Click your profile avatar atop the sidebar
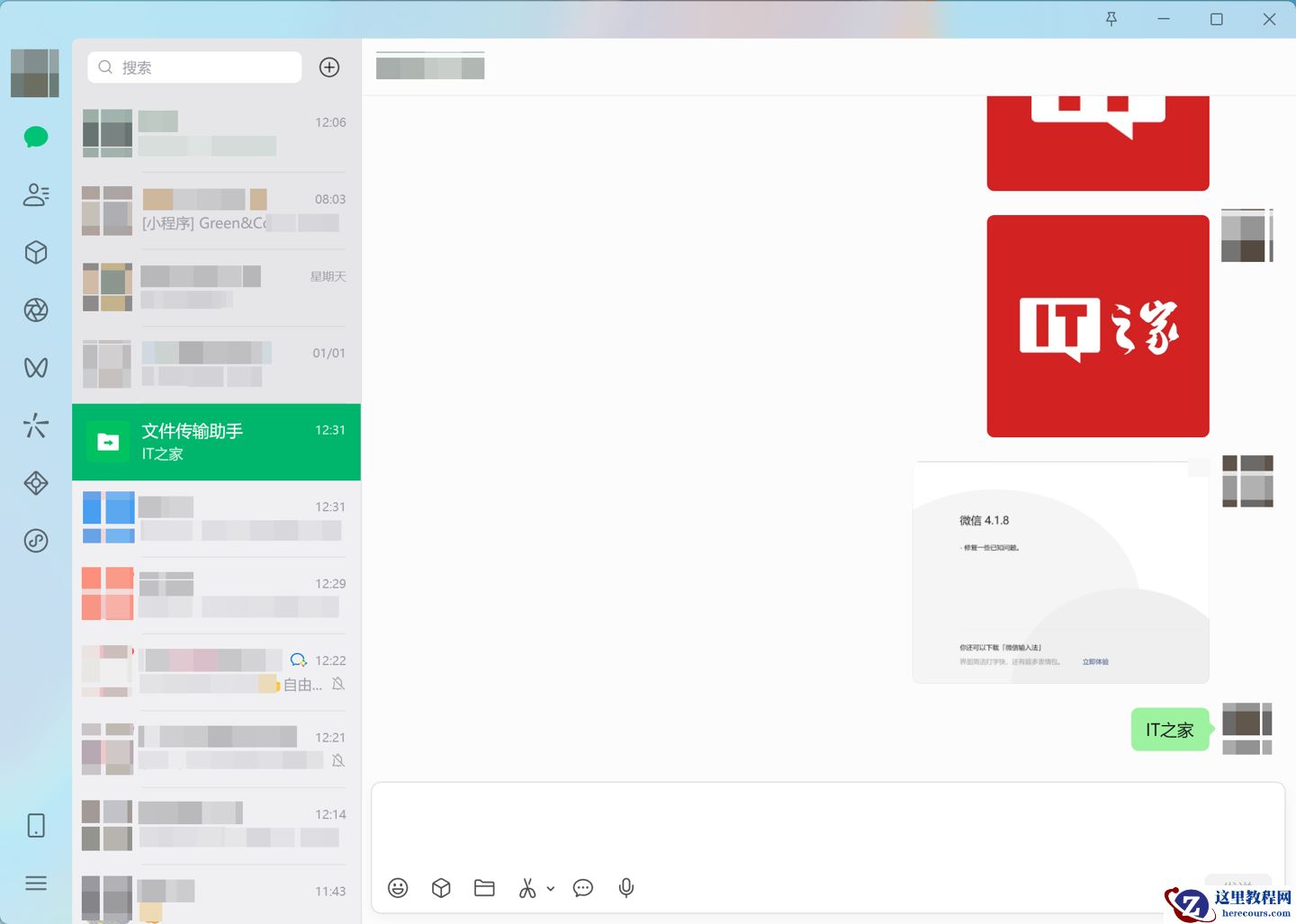This screenshot has height=924, width=1296. click(35, 73)
